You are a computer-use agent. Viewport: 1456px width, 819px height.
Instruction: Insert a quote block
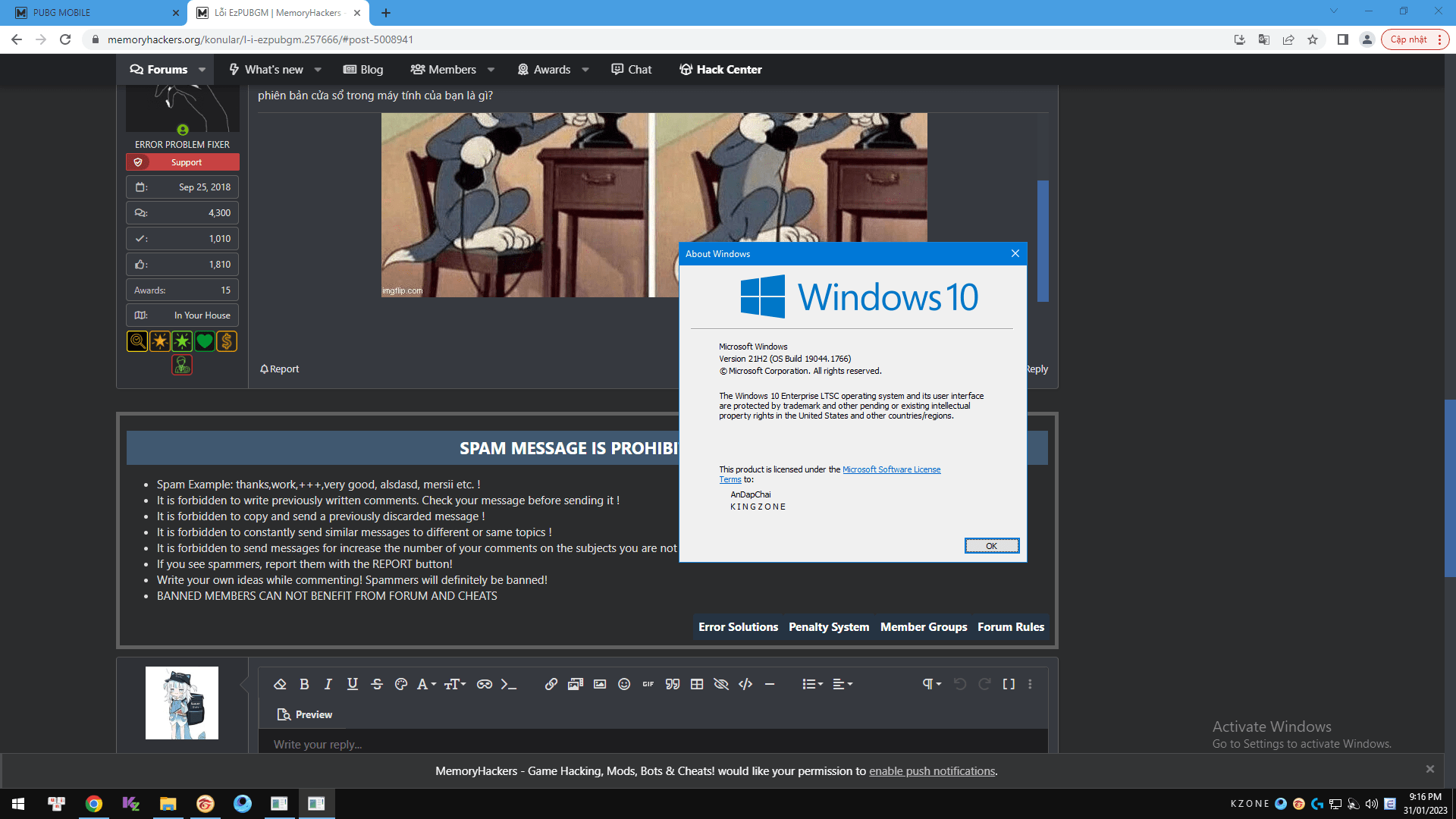click(673, 684)
